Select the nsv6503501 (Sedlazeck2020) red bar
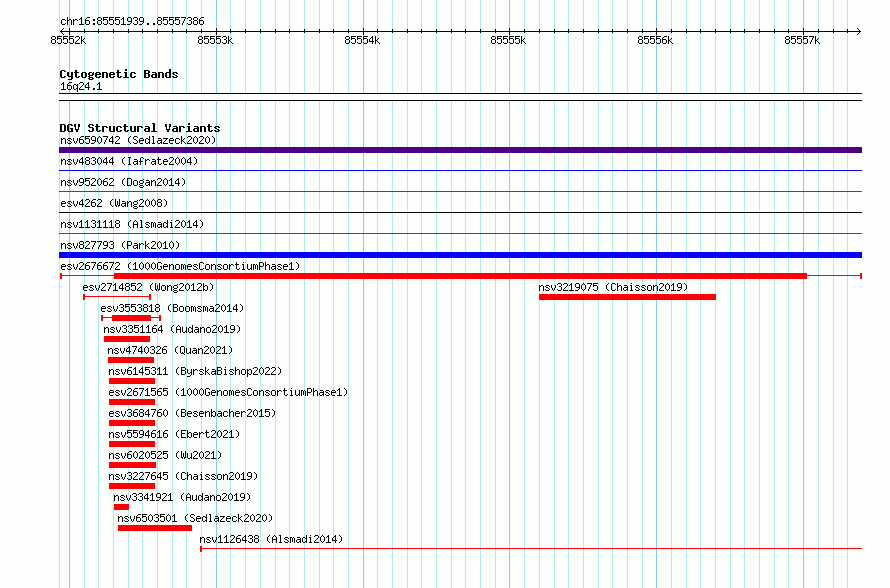 pos(155,528)
